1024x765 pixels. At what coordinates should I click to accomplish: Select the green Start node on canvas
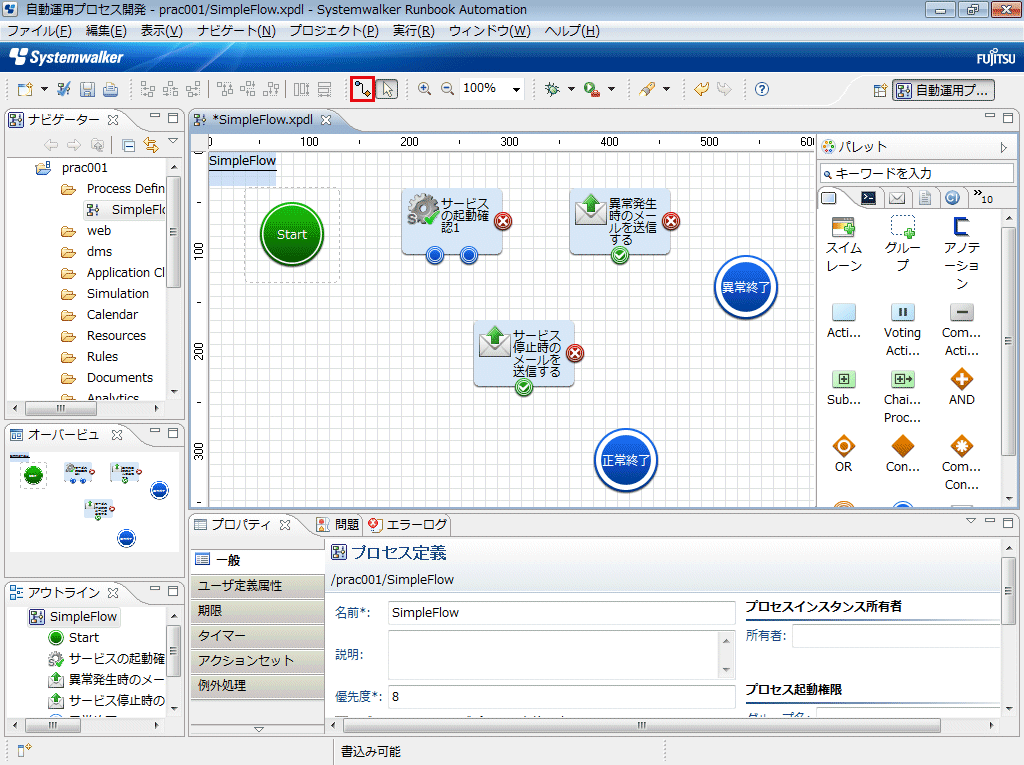click(x=292, y=235)
